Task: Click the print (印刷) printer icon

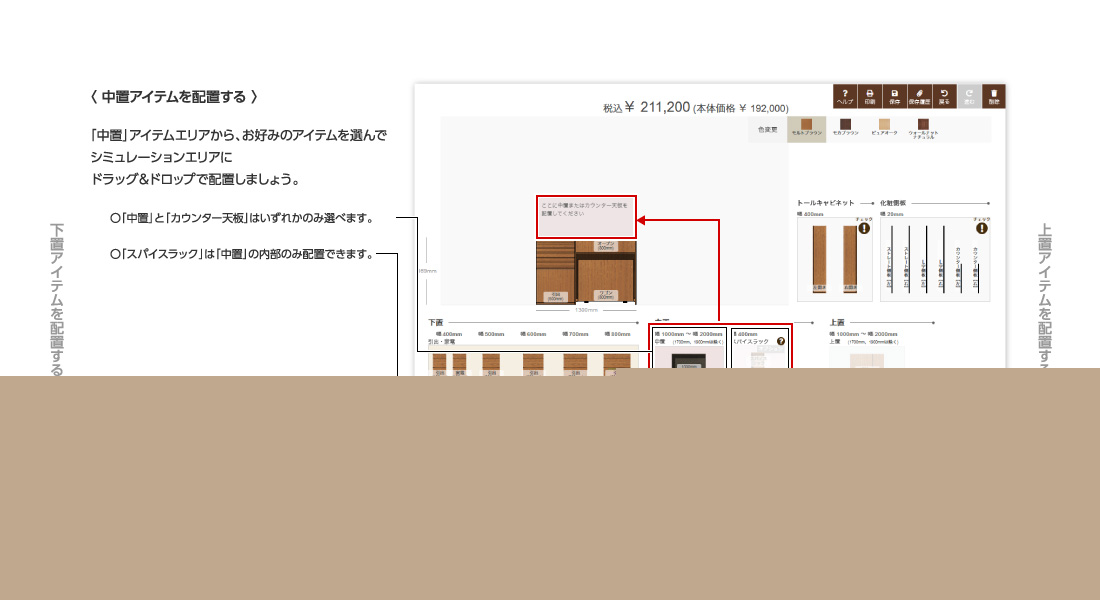Action: (x=870, y=95)
